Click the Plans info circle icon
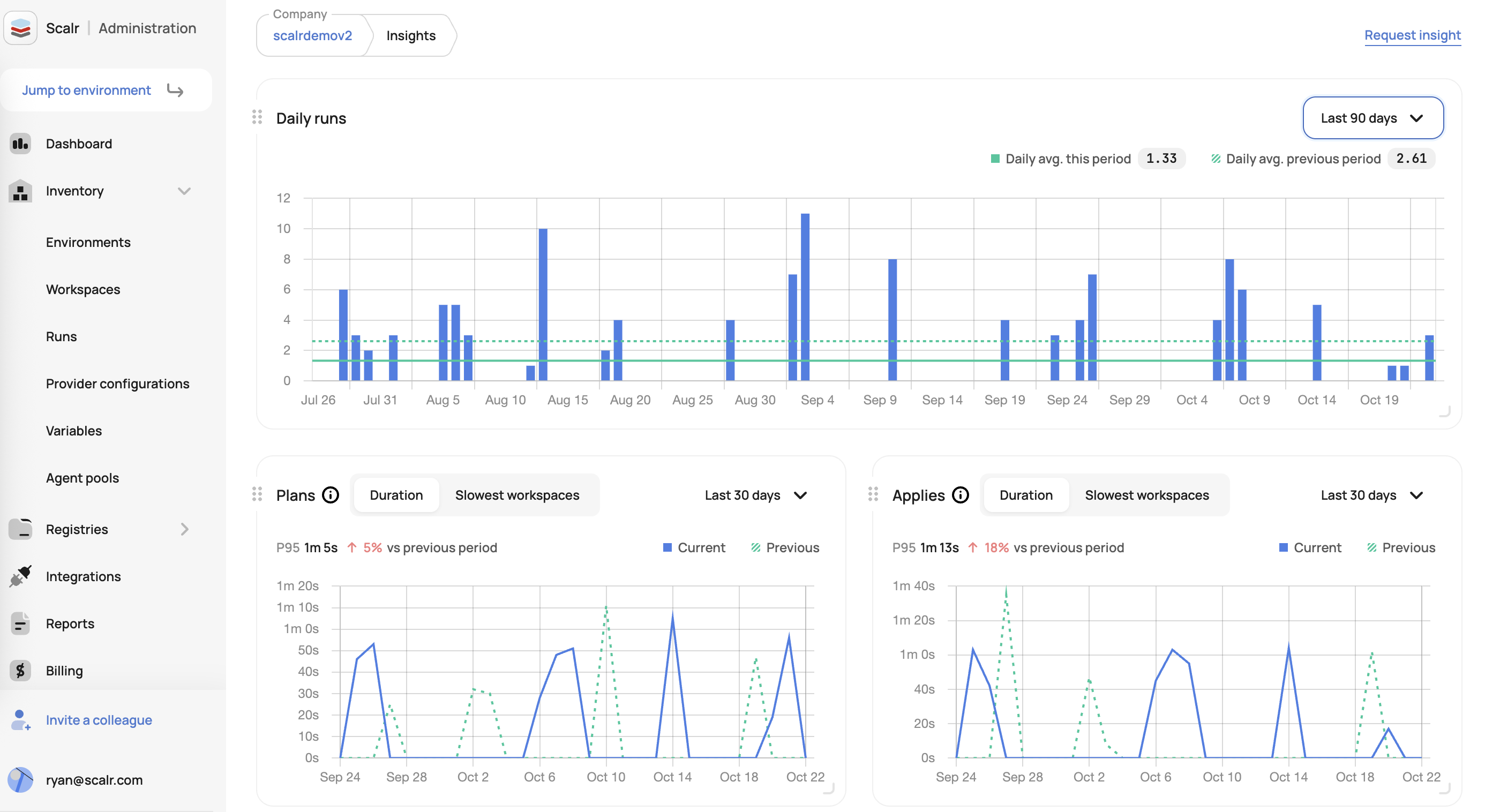This screenshot has width=1485, height=812. click(331, 495)
